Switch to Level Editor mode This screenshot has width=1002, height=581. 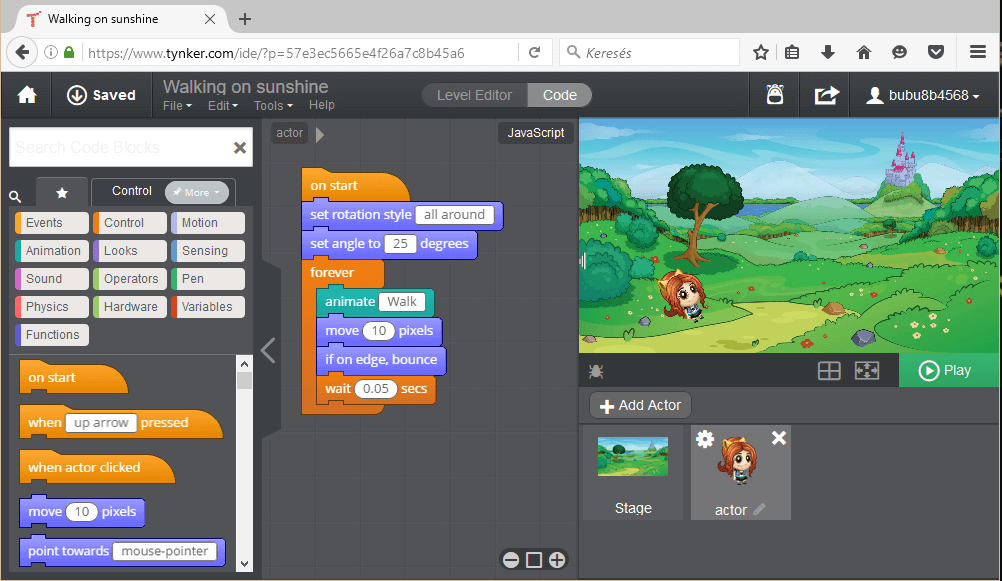point(475,95)
